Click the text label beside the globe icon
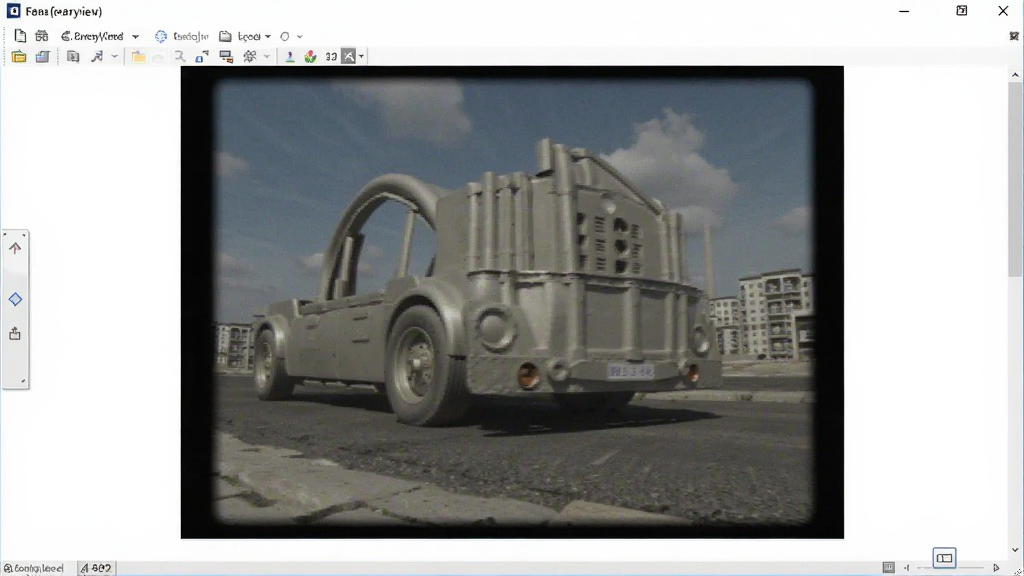This screenshot has width=1024, height=576. (x=191, y=37)
